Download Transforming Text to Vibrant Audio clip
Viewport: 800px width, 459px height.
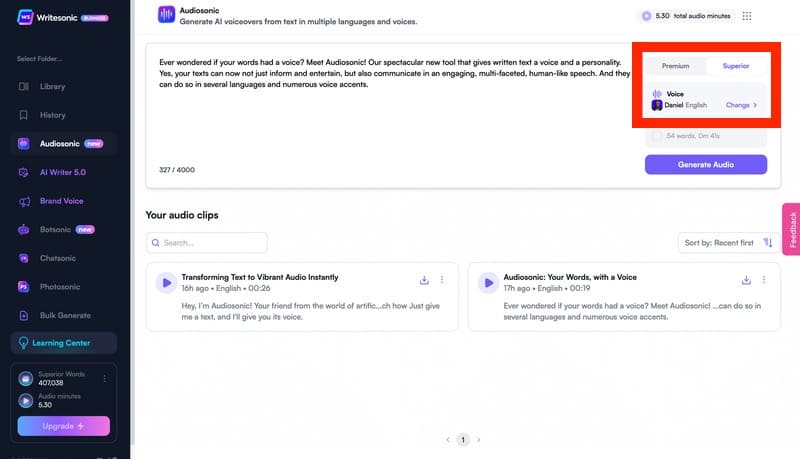tap(424, 280)
